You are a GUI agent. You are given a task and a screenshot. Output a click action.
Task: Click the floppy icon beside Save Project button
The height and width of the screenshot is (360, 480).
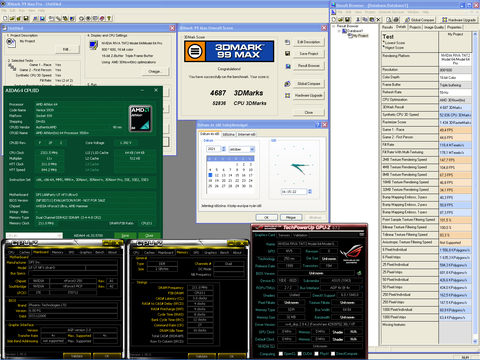(288, 53)
